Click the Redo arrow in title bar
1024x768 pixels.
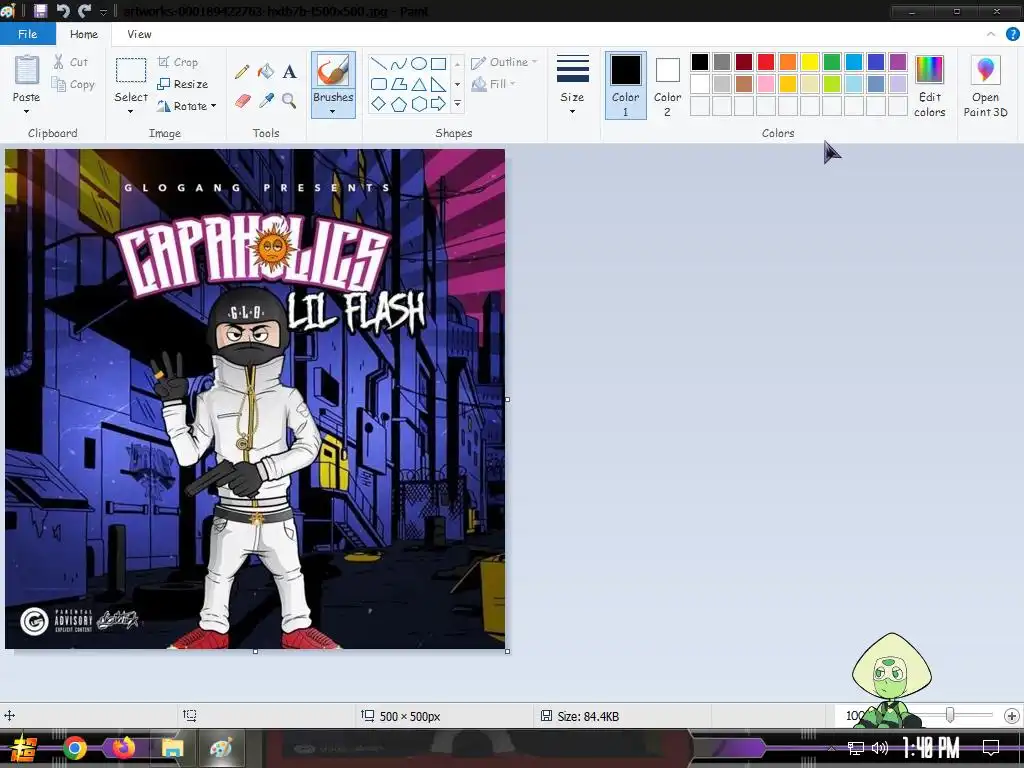point(84,10)
